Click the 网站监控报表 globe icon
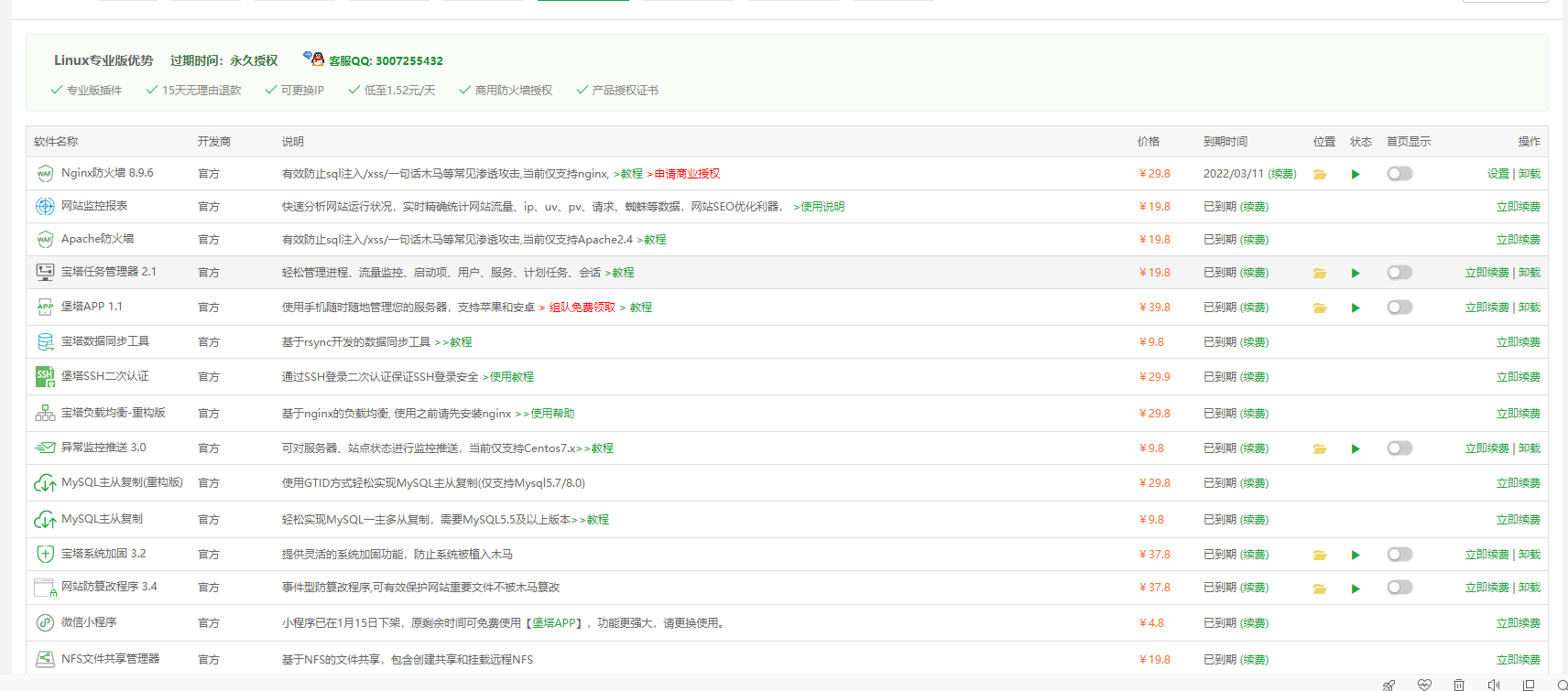The height and width of the screenshot is (691, 1568). pyautogui.click(x=45, y=207)
